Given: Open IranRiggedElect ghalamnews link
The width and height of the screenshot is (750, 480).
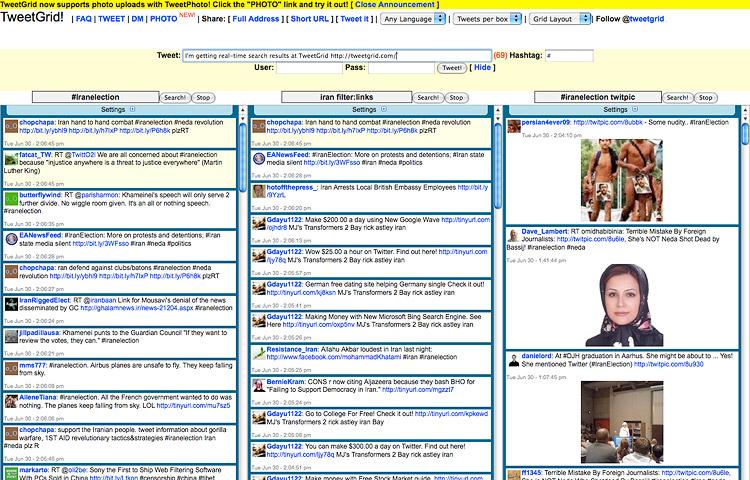Looking at the screenshot, I should click(137, 308).
